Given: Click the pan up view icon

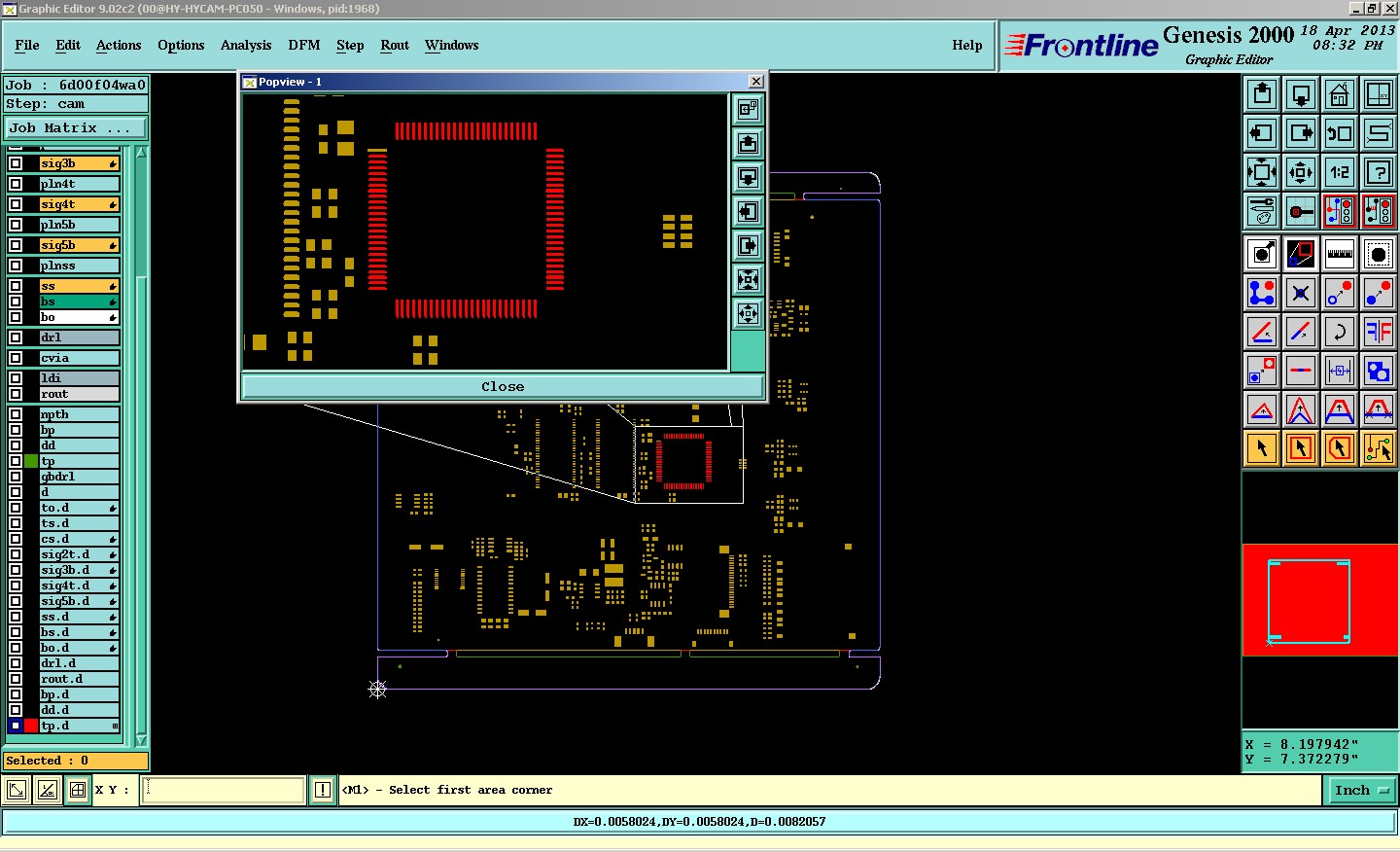Looking at the screenshot, I should [x=1262, y=94].
